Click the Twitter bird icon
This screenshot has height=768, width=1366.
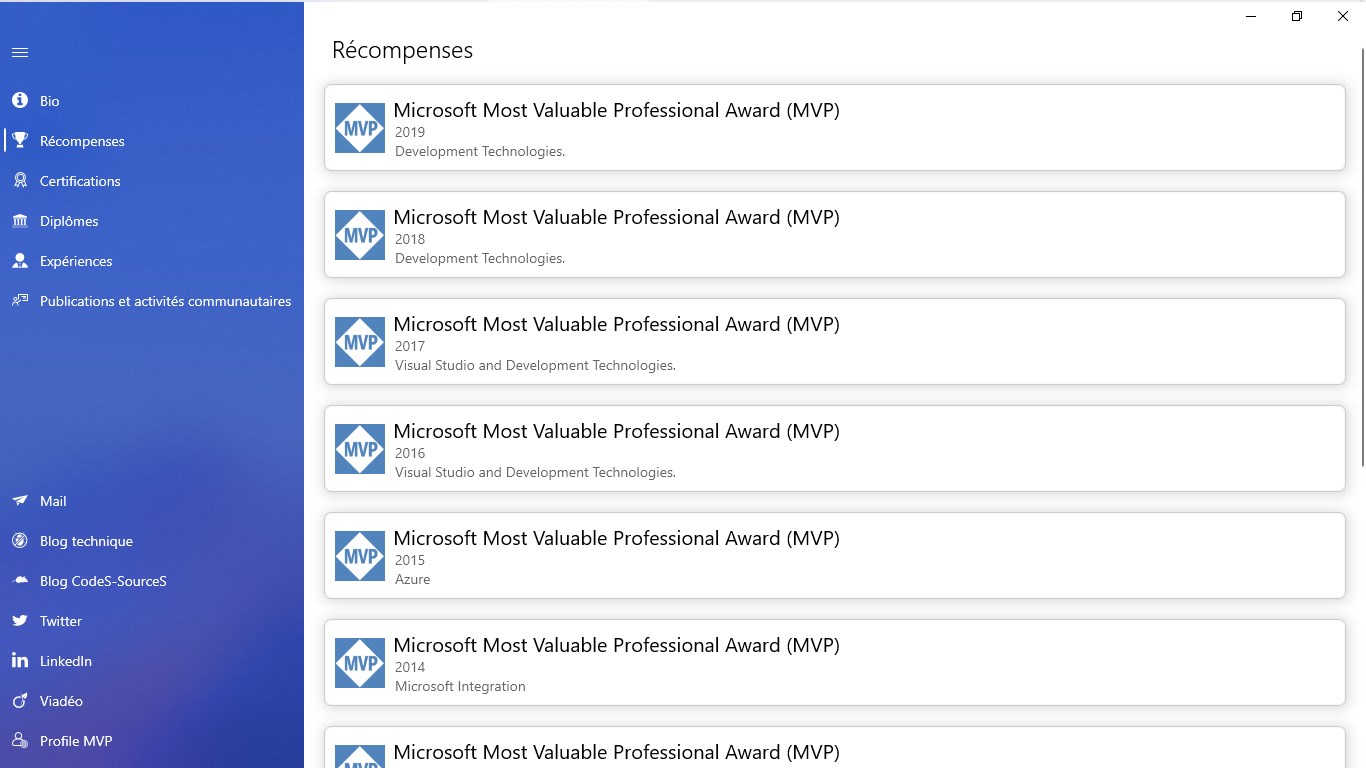pyautogui.click(x=20, y=621)
